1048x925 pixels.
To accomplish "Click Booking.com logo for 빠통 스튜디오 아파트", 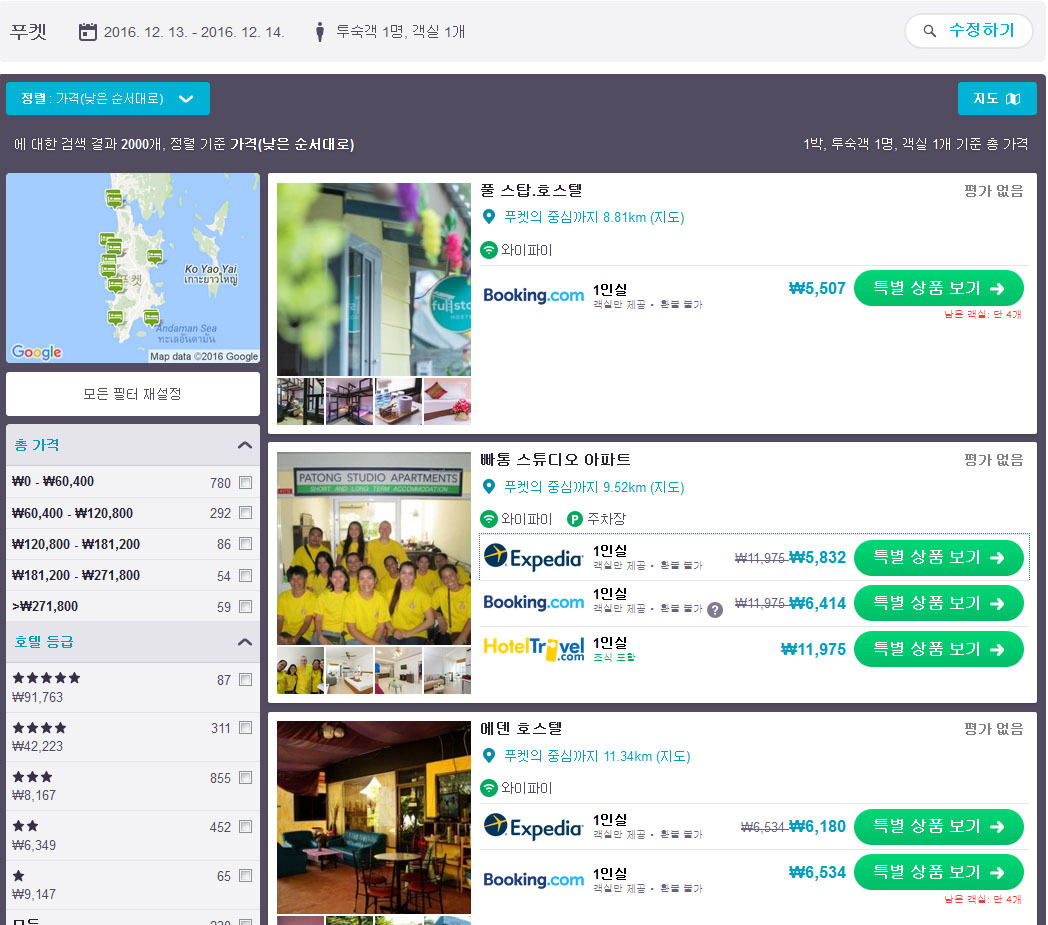I will pos(533,602).
